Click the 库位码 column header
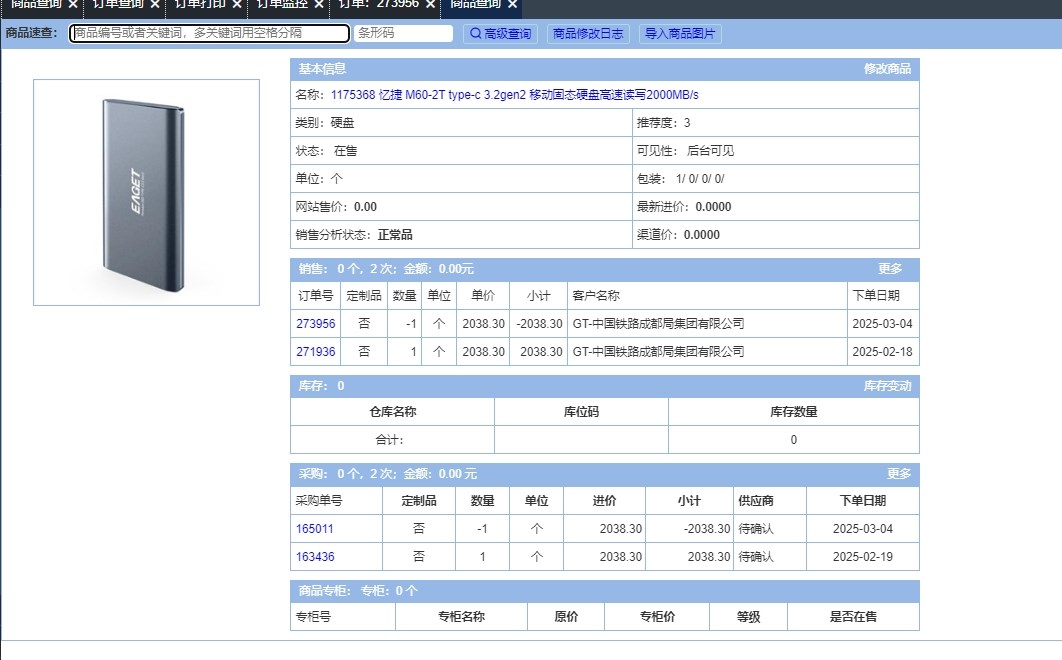 click(x=581, y=412)
